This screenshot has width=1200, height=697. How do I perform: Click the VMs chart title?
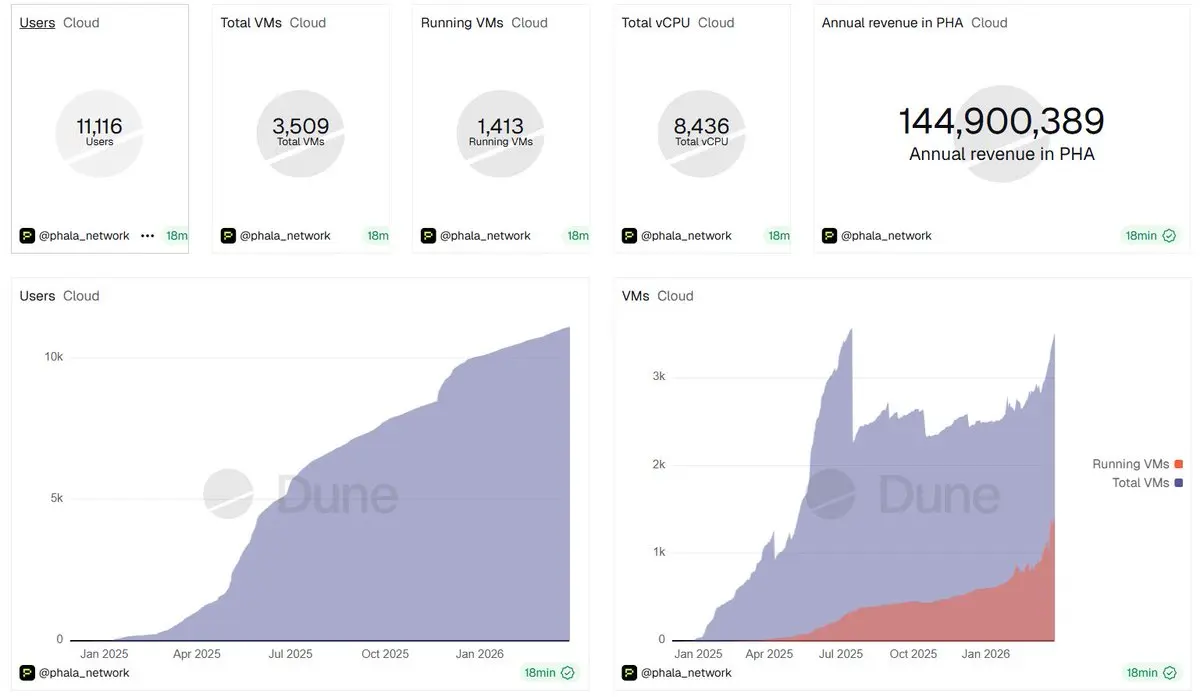click(x=635, y=296)
